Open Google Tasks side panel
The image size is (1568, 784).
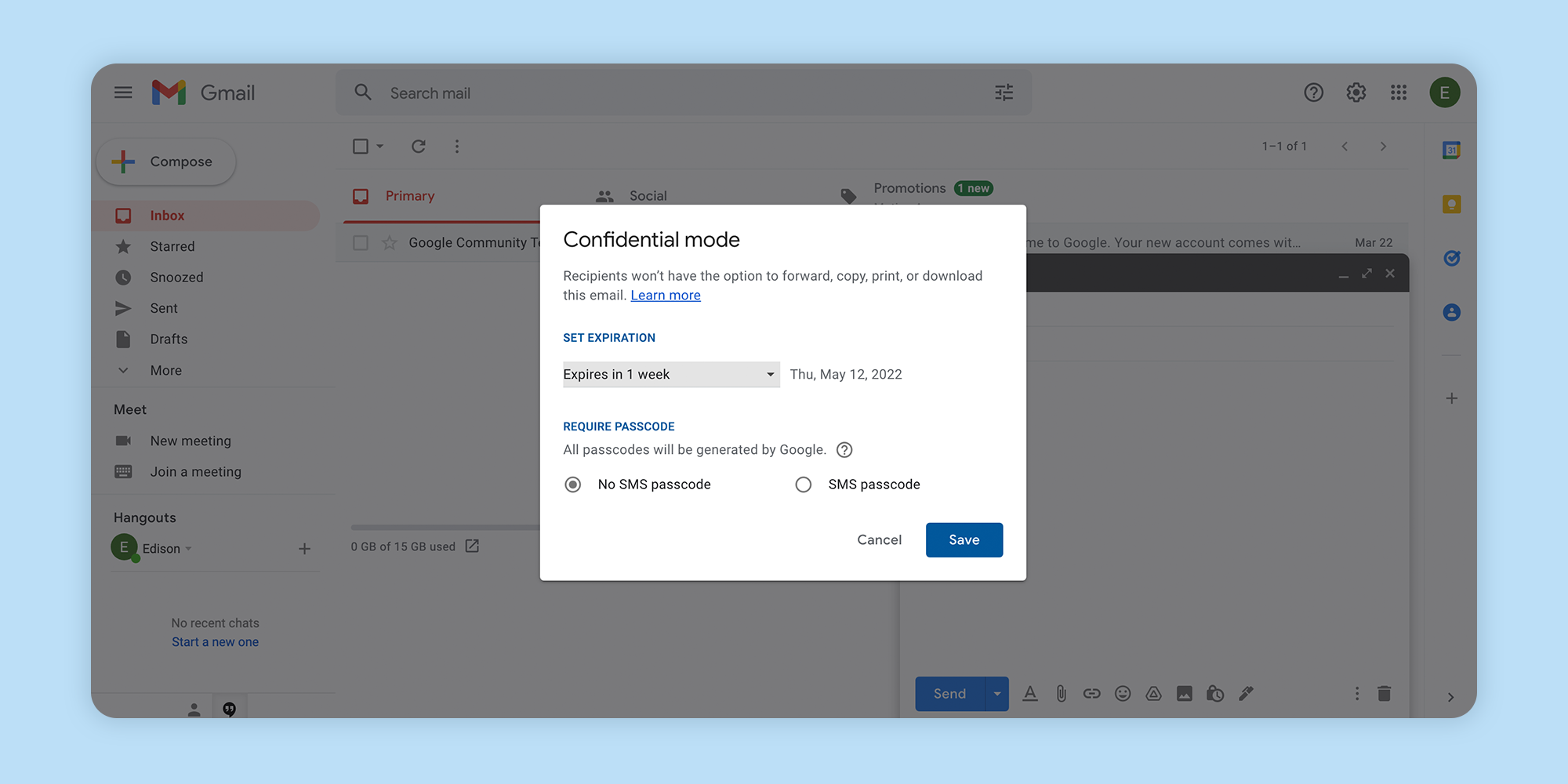(x=1451, y=258)
